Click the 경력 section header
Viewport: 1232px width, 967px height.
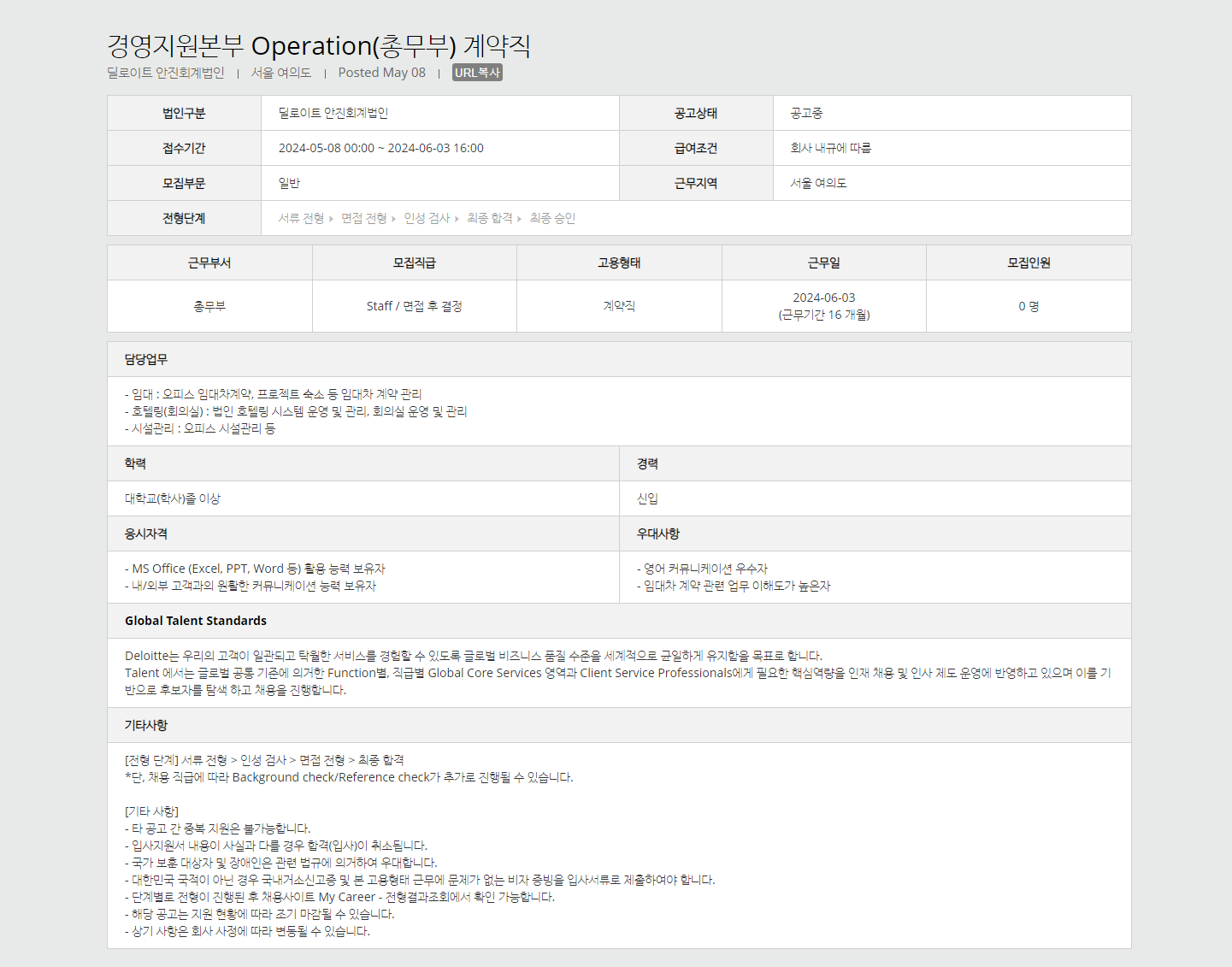coord(875,463)
